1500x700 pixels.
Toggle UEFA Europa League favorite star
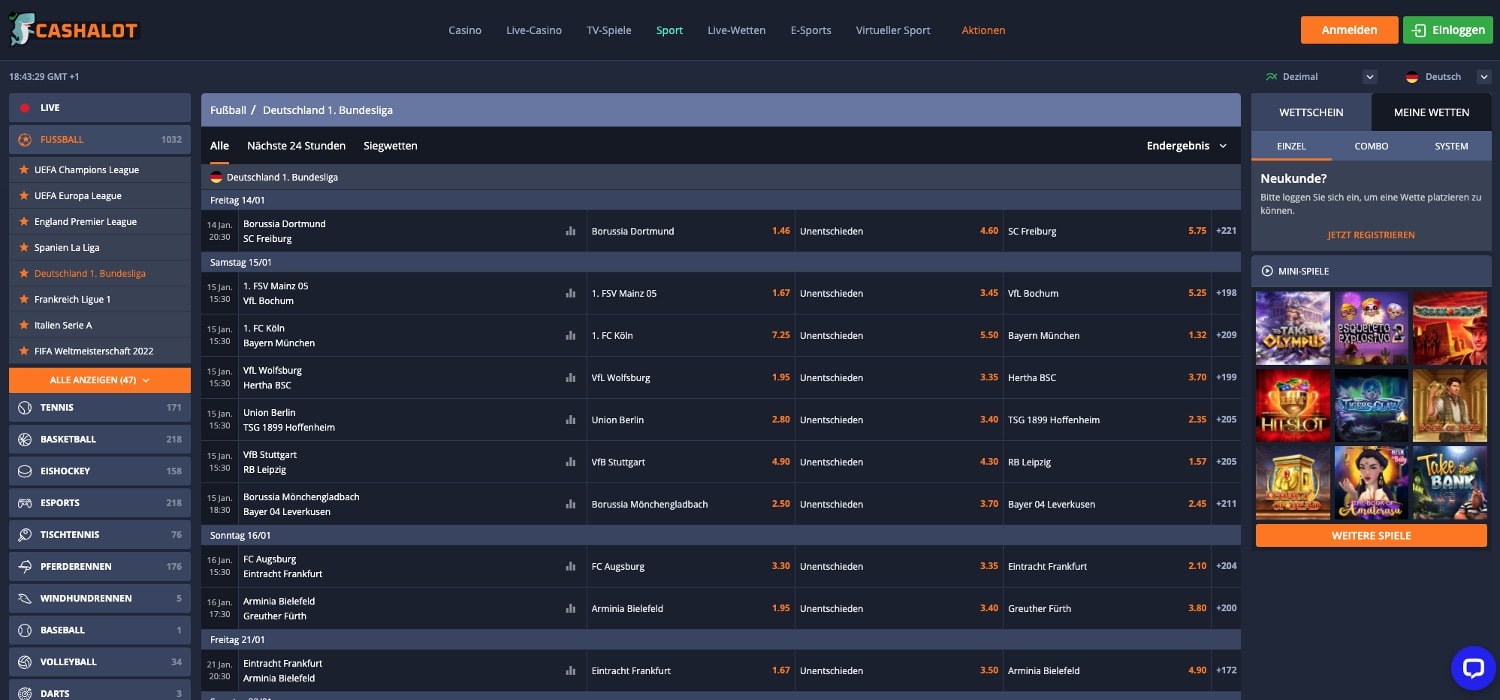pyautogui.click(x=24, y=195)
